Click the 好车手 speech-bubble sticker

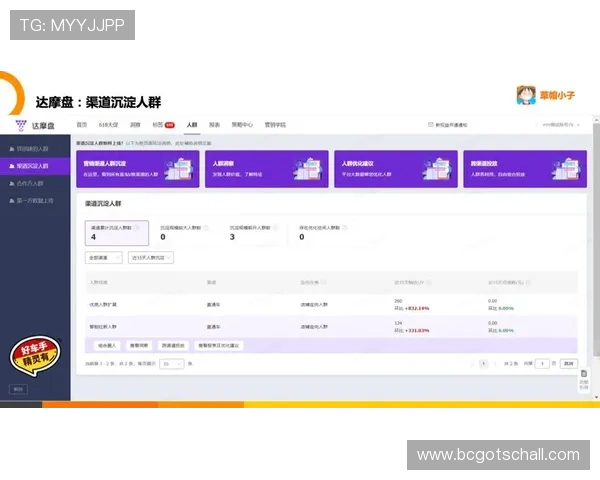pyautogui.click(x=35, y=355)
